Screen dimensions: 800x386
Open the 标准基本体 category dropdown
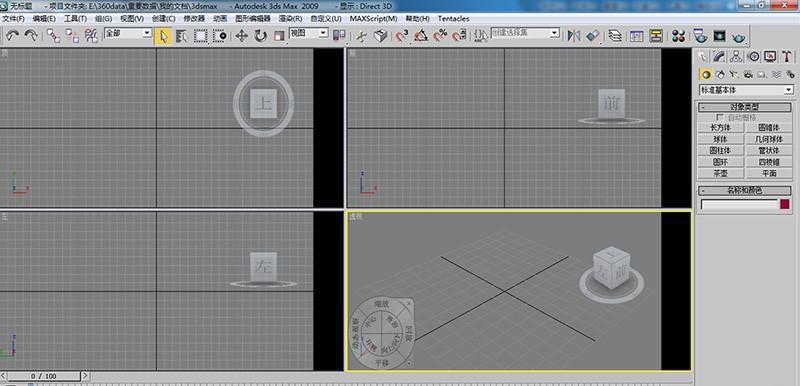pos(746,90)
